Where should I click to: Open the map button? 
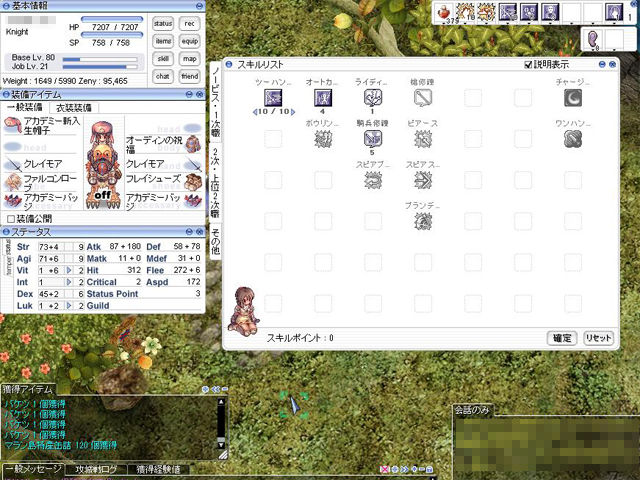point(189,58)
